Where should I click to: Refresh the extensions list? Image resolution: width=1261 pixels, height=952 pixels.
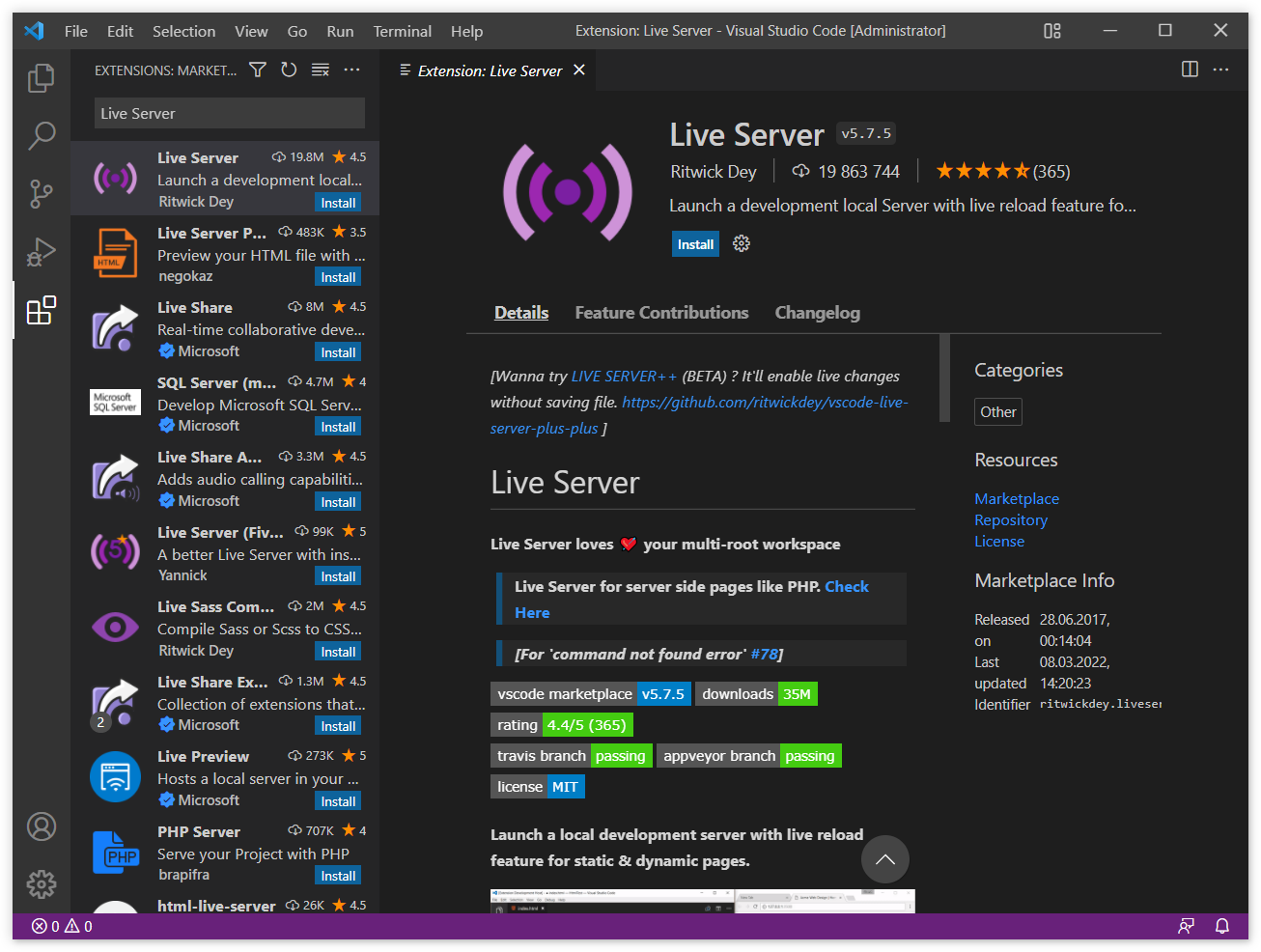coord(289,70)
